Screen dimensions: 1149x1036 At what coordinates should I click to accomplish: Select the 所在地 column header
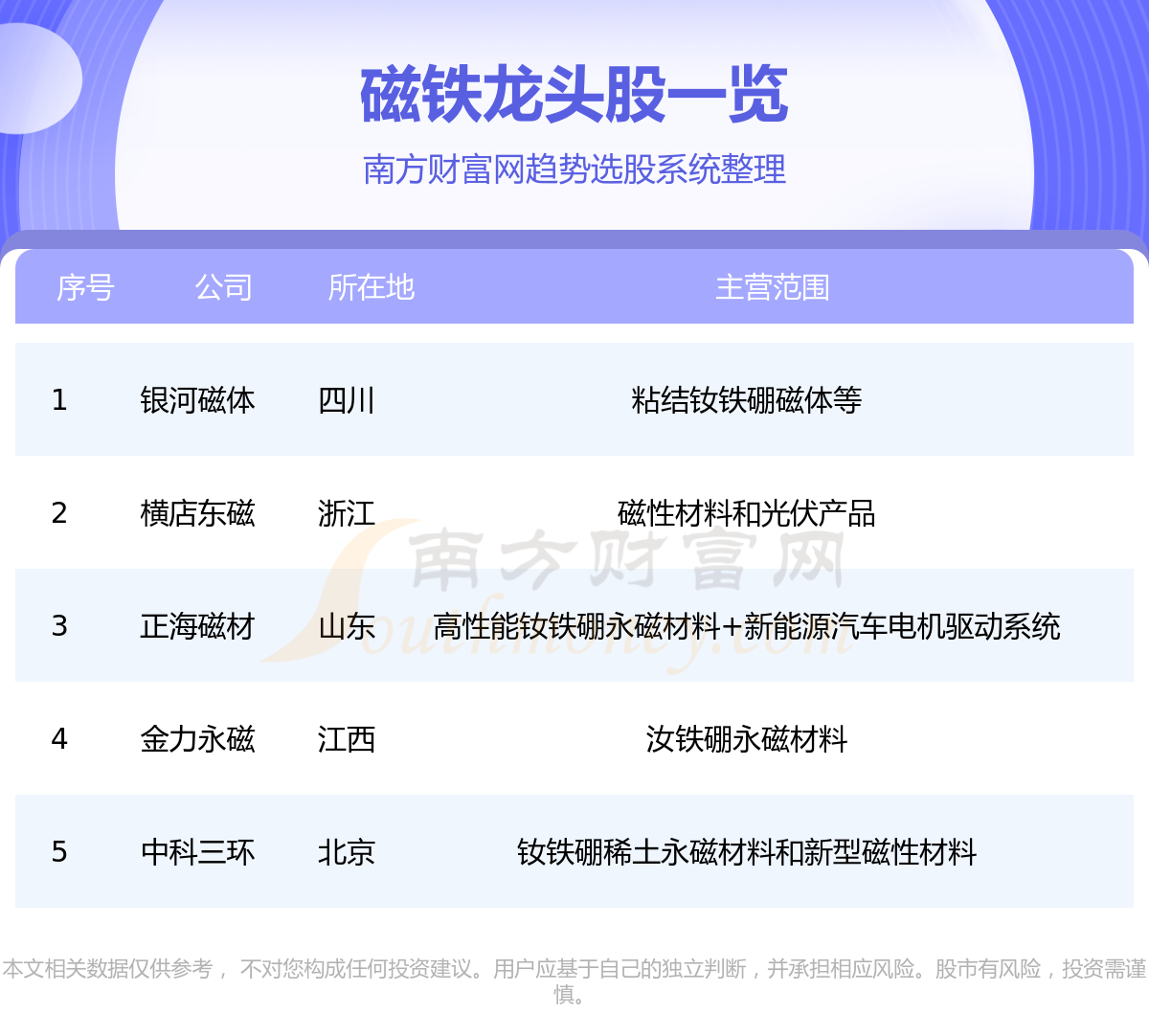coord(372,287)
